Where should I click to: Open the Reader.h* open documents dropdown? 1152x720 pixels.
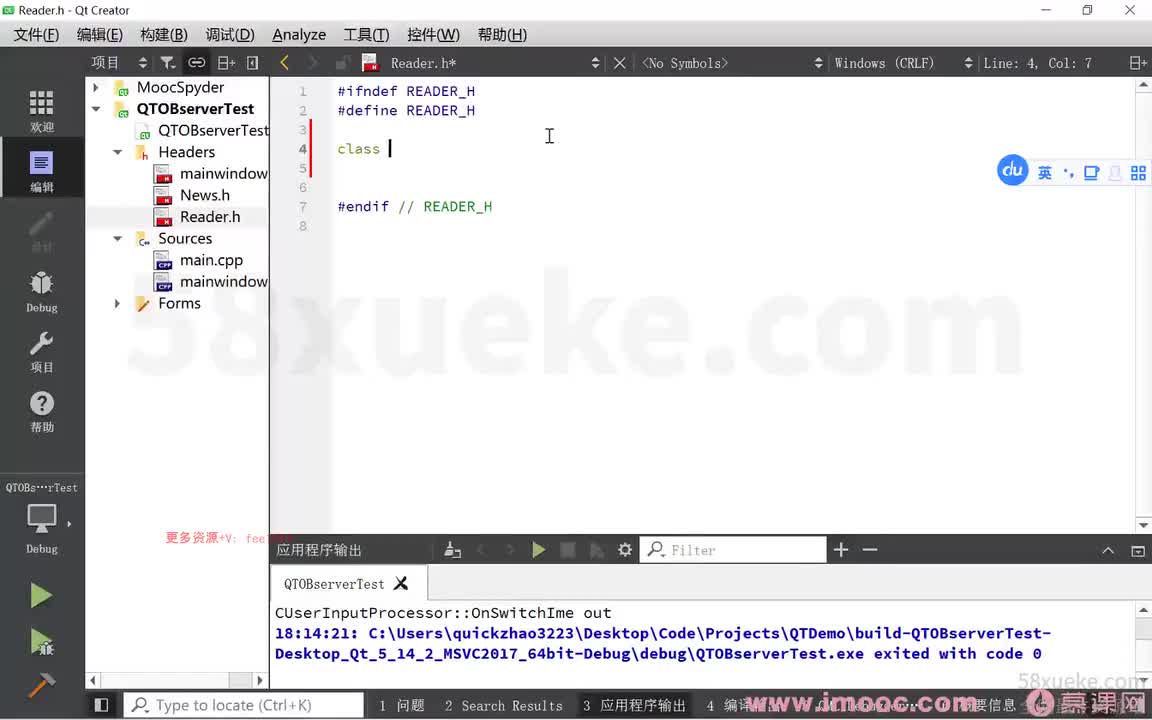click(496, 63)
